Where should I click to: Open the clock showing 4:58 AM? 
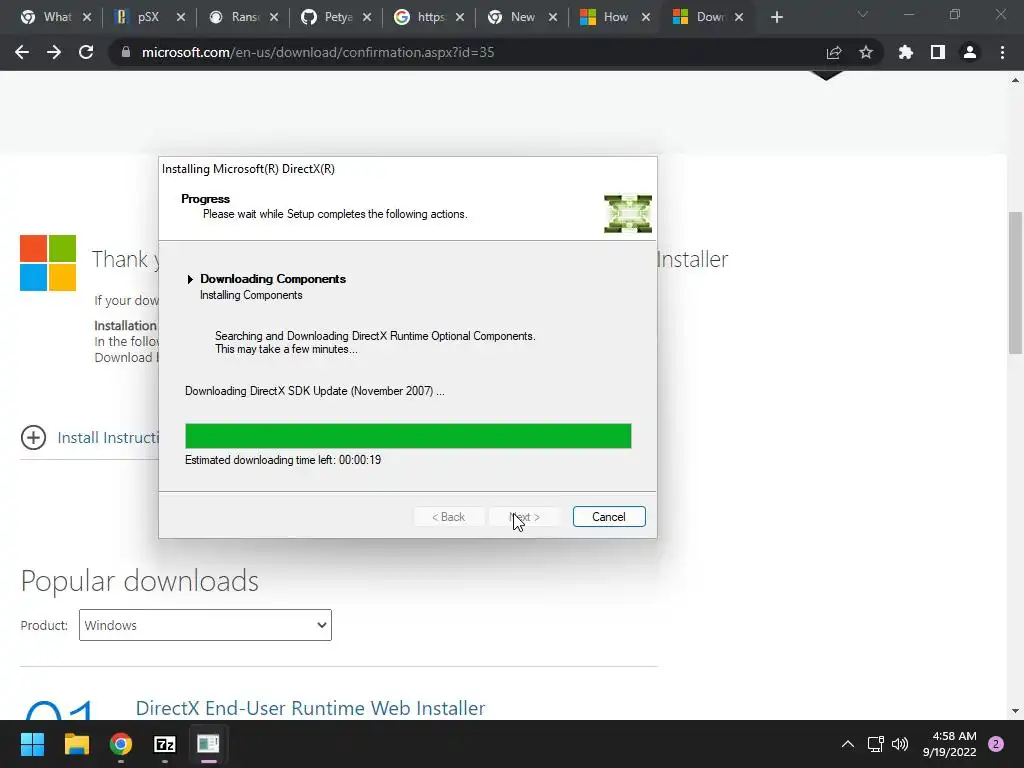pyautogui.click(x=950, y=744)
